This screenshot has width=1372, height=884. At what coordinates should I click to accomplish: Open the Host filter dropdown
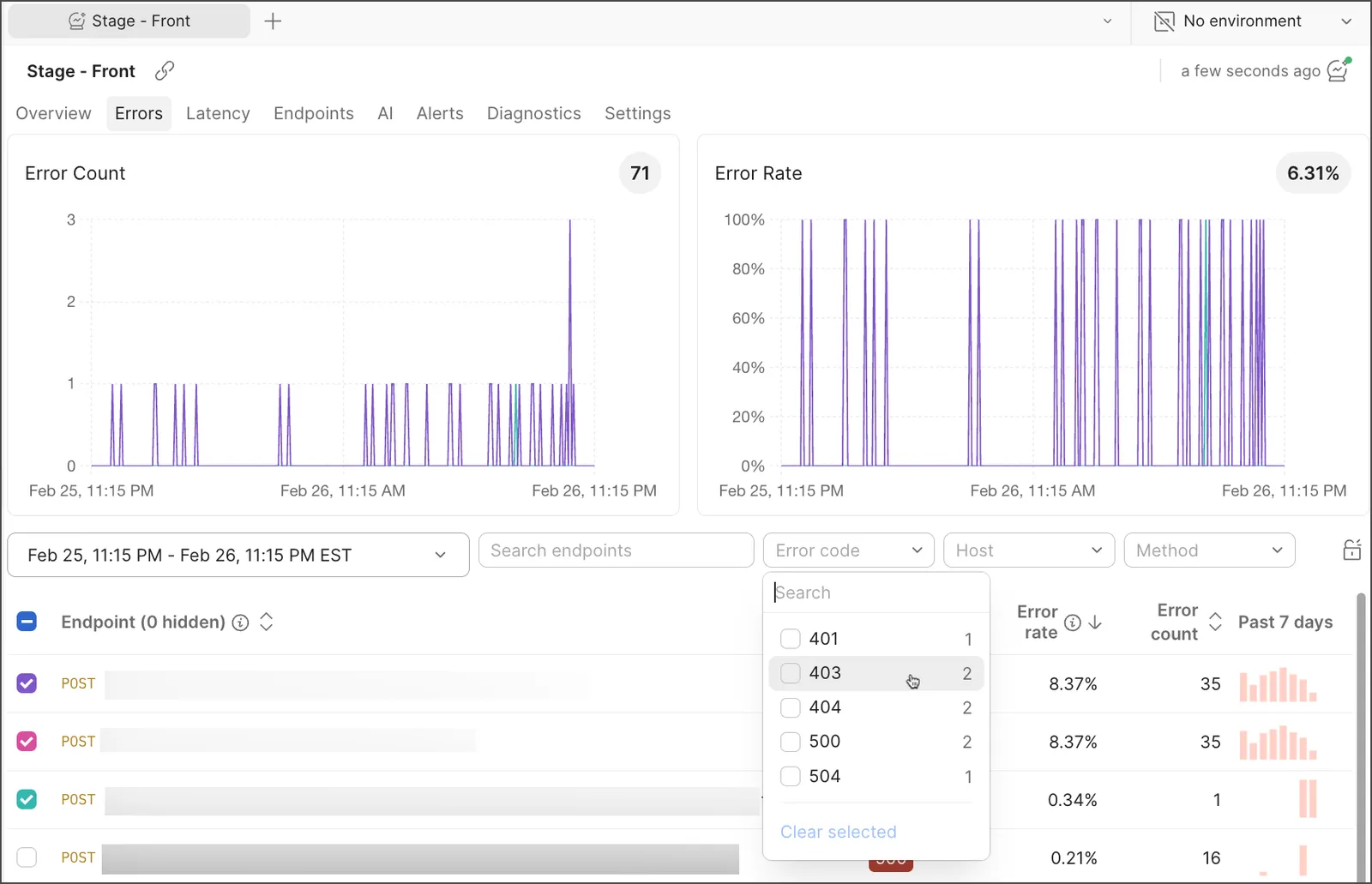1029,550
